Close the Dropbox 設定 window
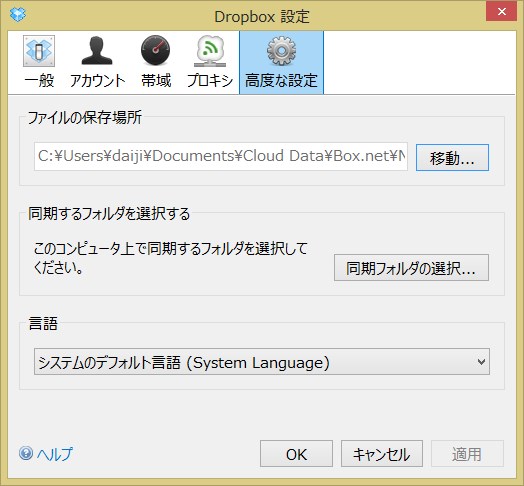 pyautogui.click(x=501, y=12)
